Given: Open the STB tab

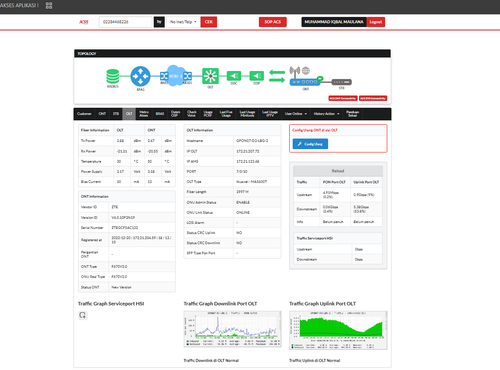Looking at the screenshot, I should [x=116, y=114].
